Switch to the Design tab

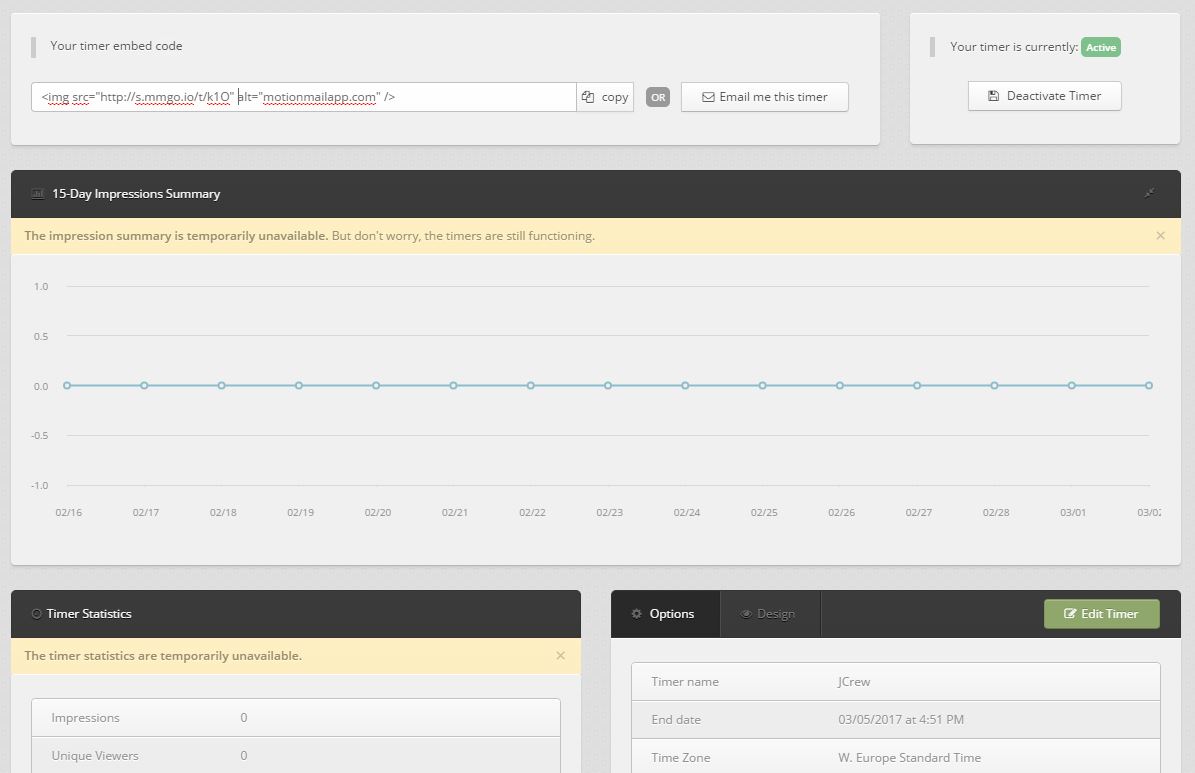(x=768, y=614)
